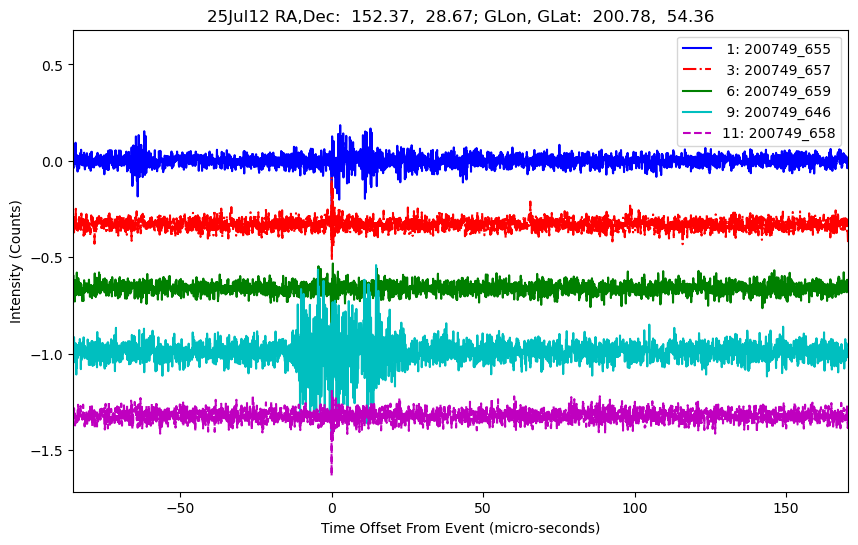858x545 pixels.
Task: Click the Intensity (Counts) y-axis label
Action: (15, 262)
